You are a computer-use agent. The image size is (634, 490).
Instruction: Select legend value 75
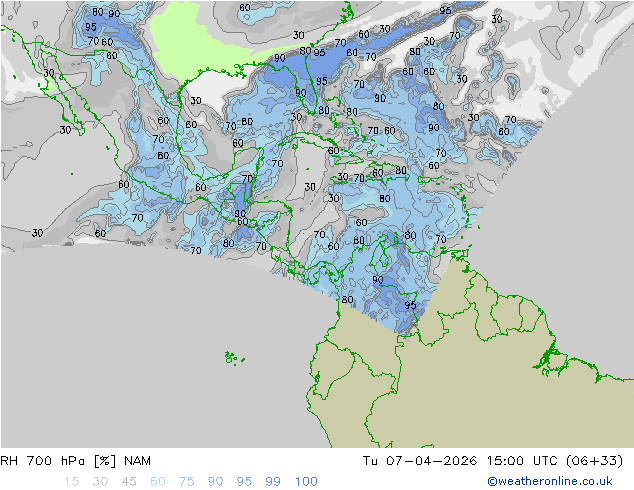[186, 482]
